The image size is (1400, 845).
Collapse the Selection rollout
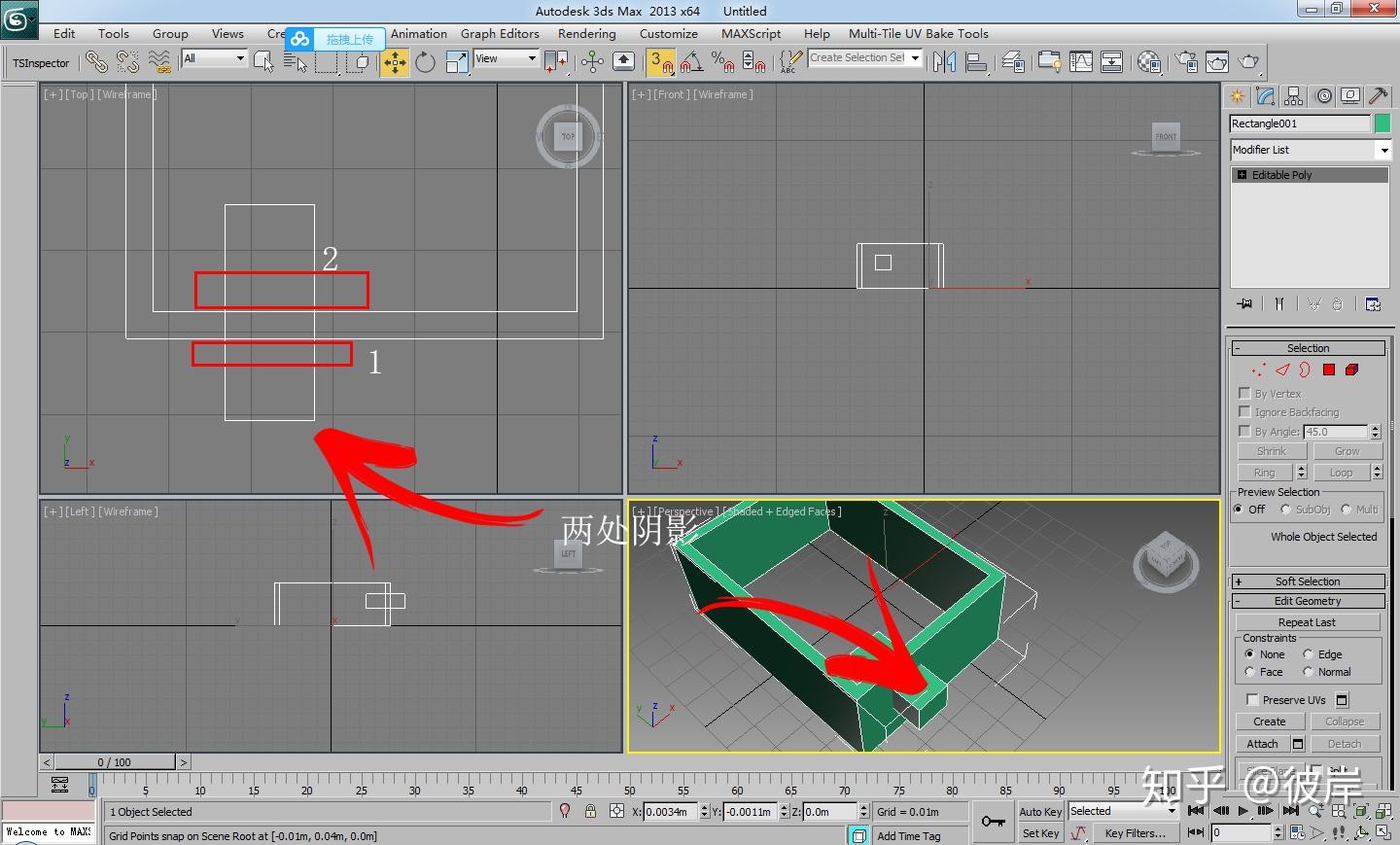1308,348
